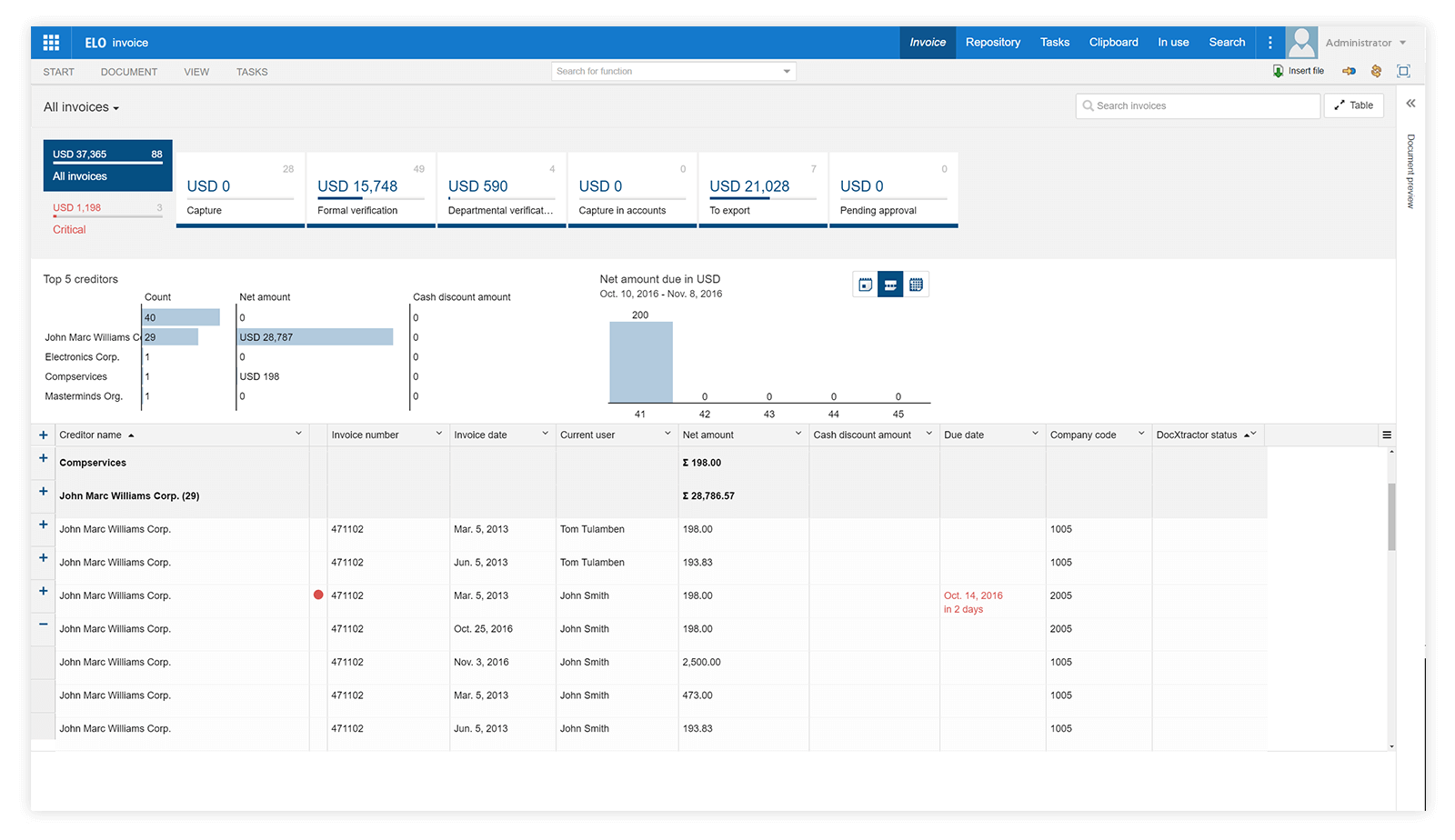Open the START ribbon menu
The image size is (1455, 840).
(x=59, y=72)
